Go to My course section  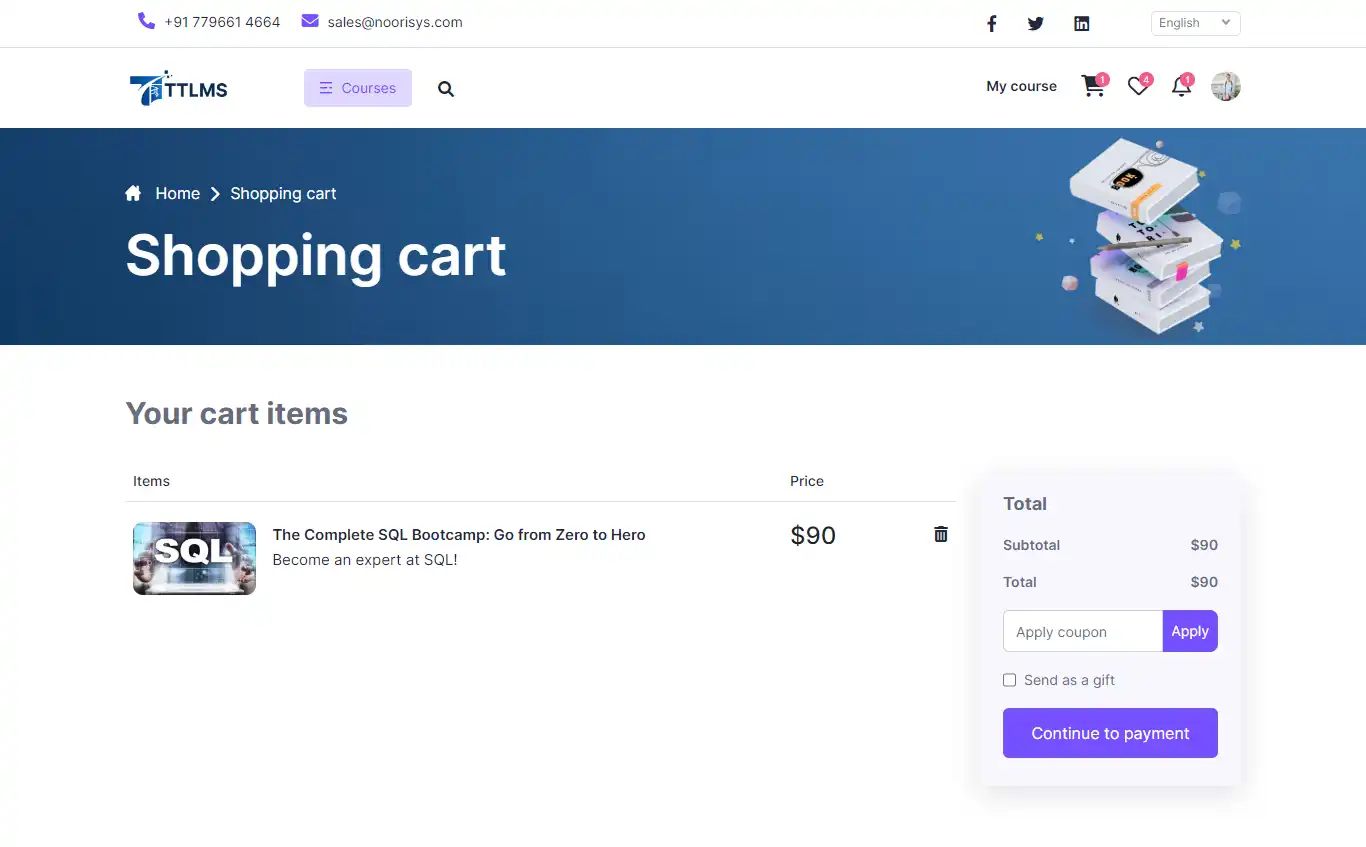[x=1021, y=86]
